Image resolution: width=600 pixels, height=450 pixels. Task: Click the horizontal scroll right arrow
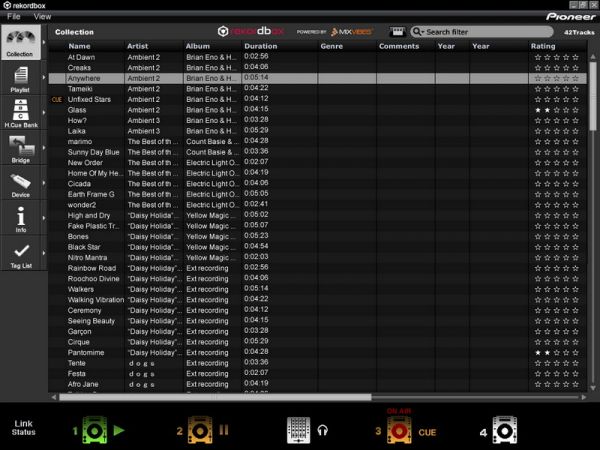[584, 397]
